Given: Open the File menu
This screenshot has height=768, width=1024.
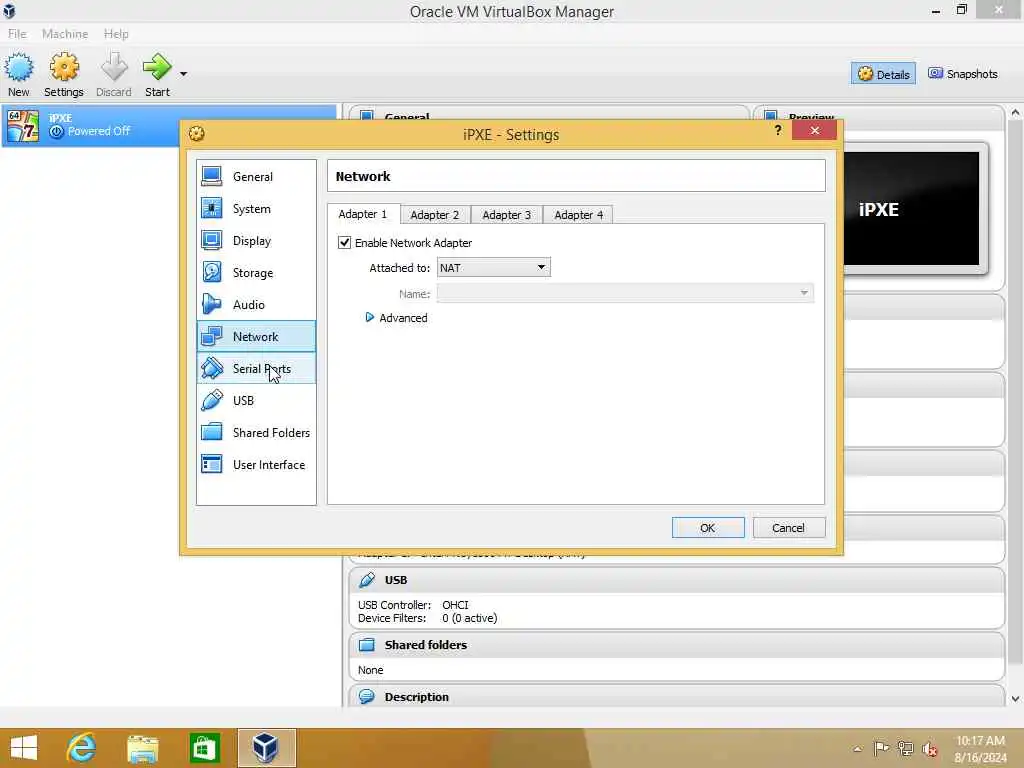Looking at the screenshot, I should [x=17, y=33].
